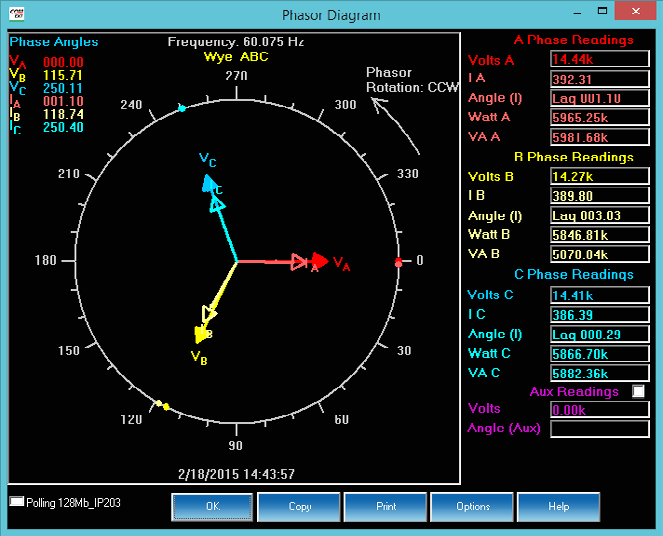
Task: Click the Polling status indicator box
Action: point(16,501)
